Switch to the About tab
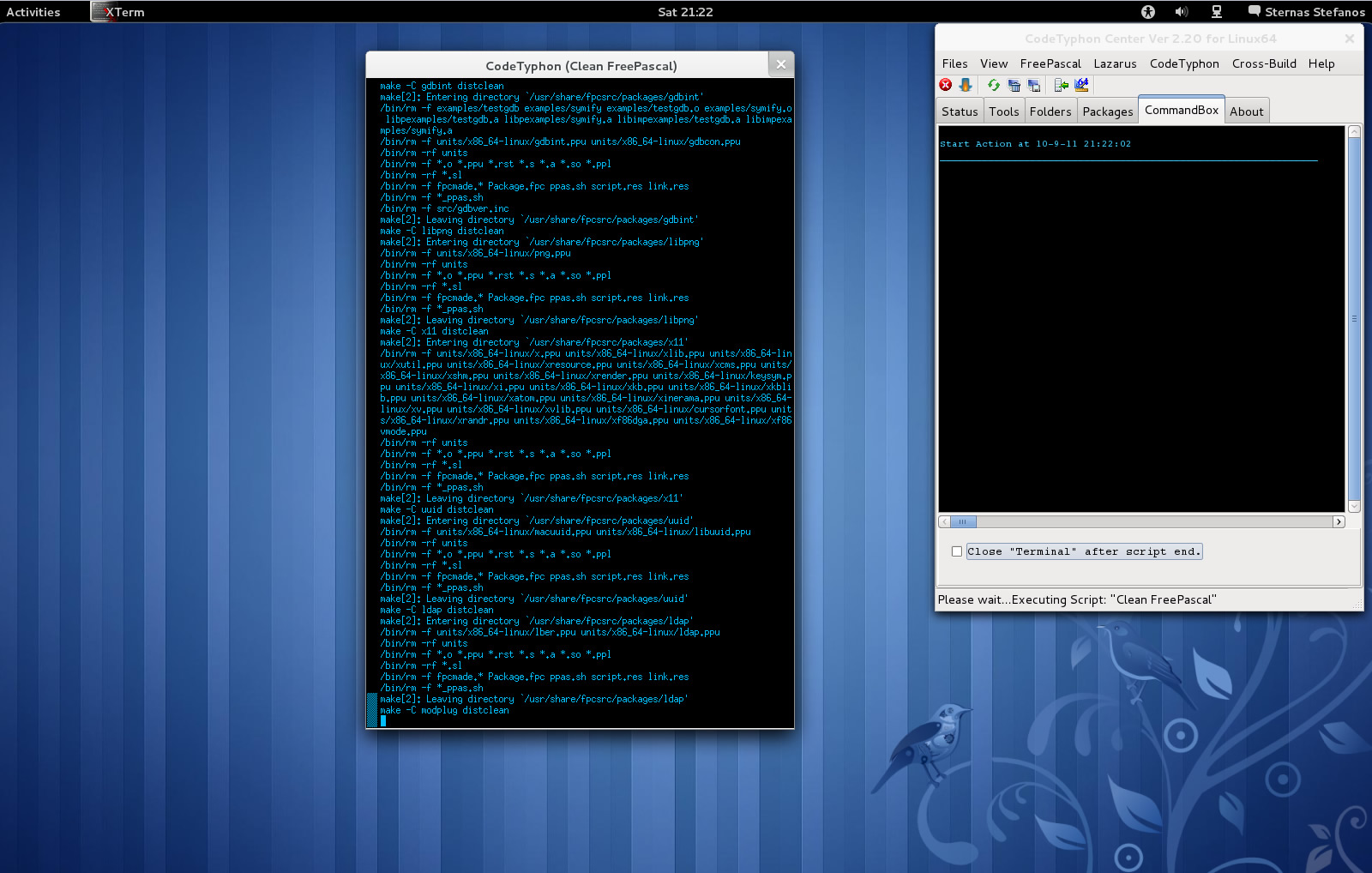The width and height of the screenshot is (1372, 873). (1247, 111)
